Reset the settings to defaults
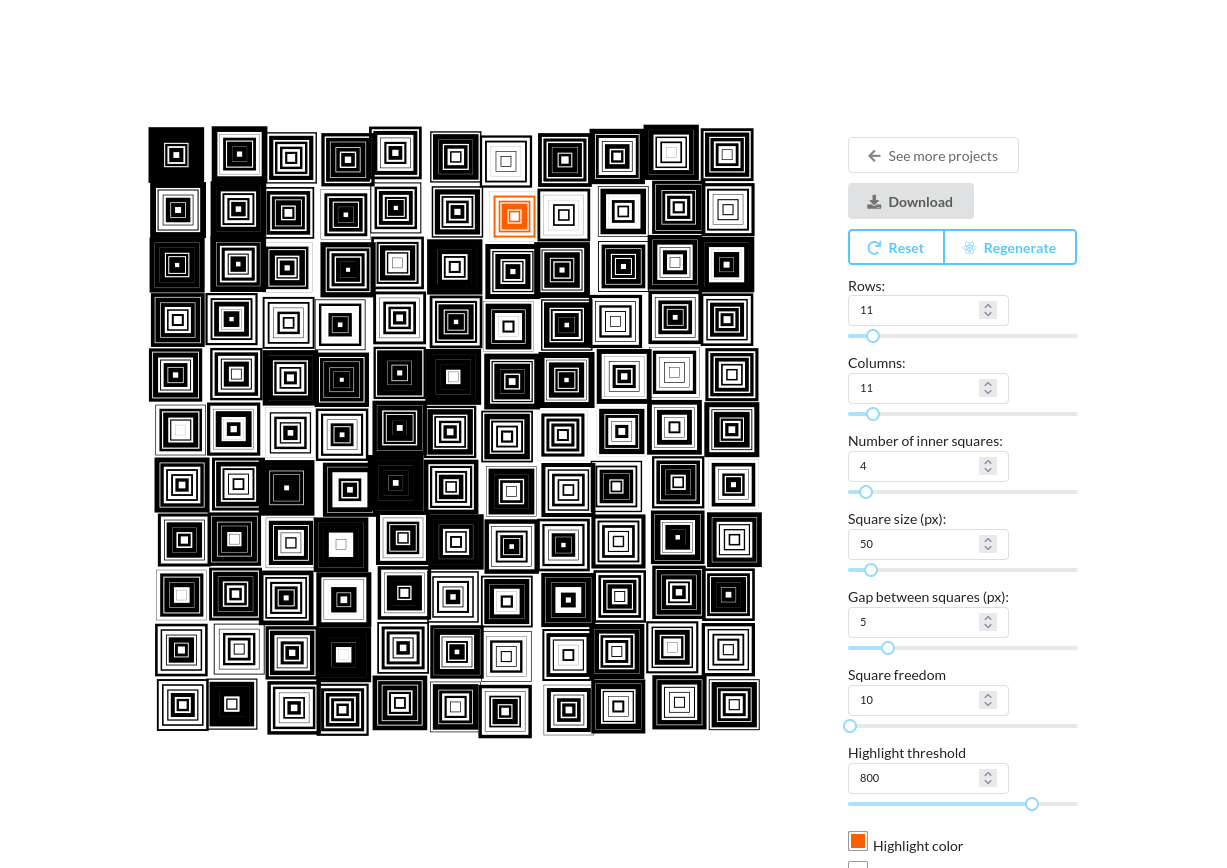 coord(896,248)
